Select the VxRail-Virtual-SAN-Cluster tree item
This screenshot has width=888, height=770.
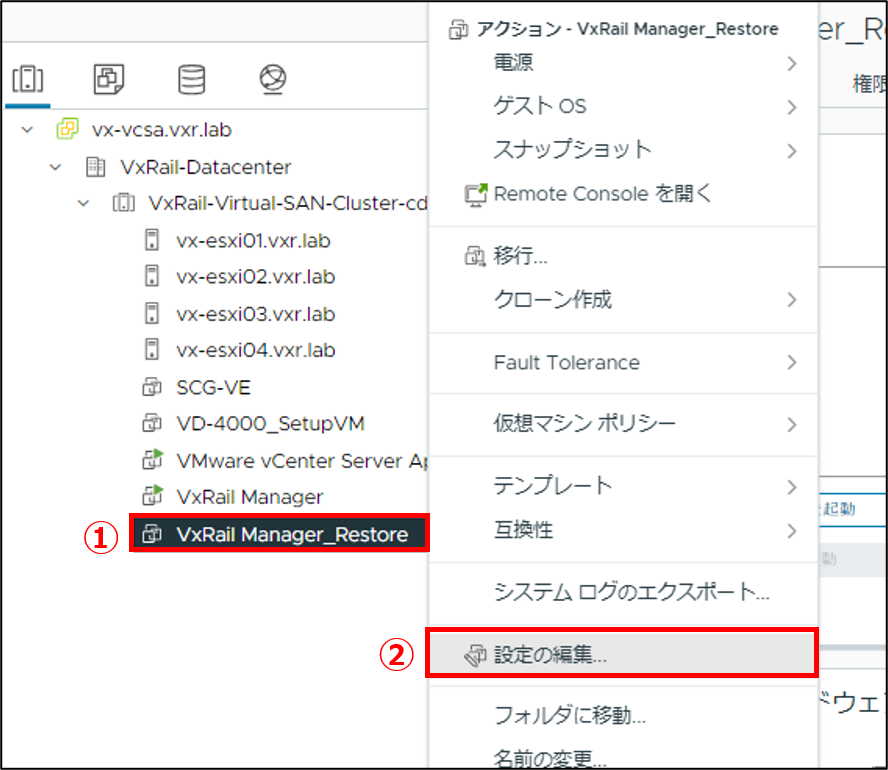pyautogui.click(x=288, y=203)
